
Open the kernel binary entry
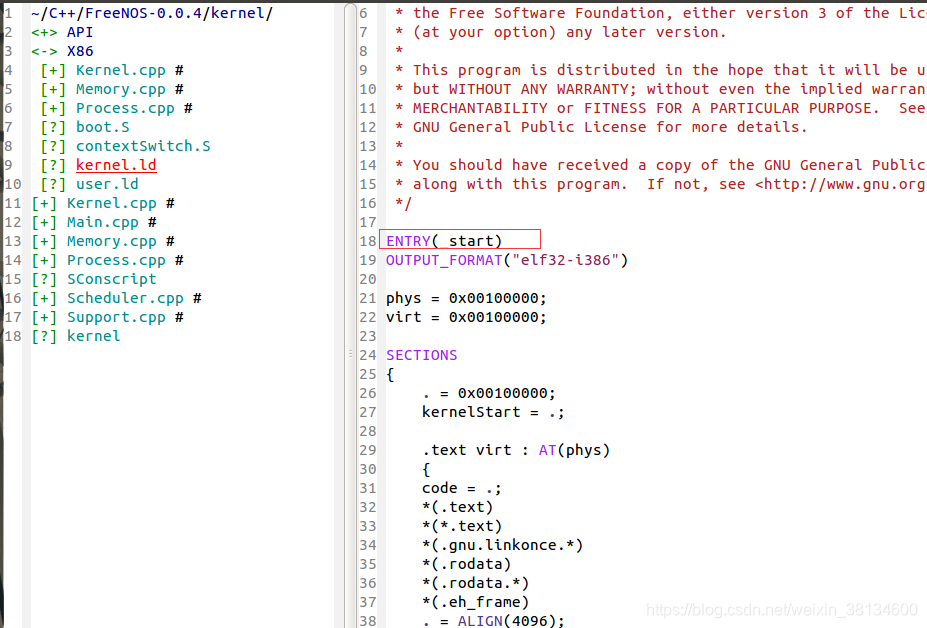pyautogui.click(x=93, y=336)
